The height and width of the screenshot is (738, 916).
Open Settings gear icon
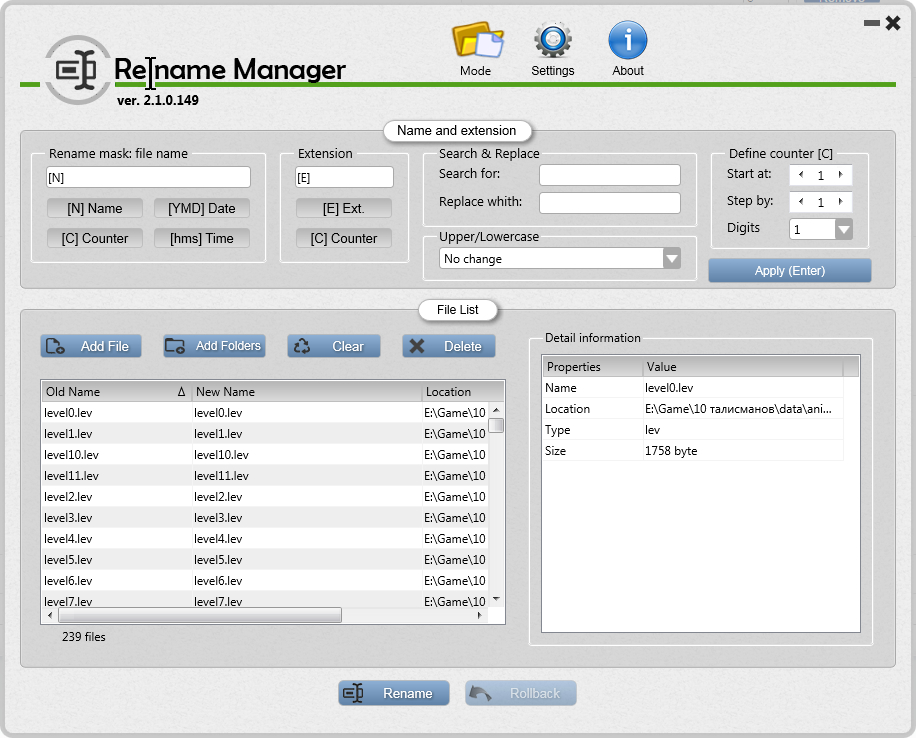552,43
